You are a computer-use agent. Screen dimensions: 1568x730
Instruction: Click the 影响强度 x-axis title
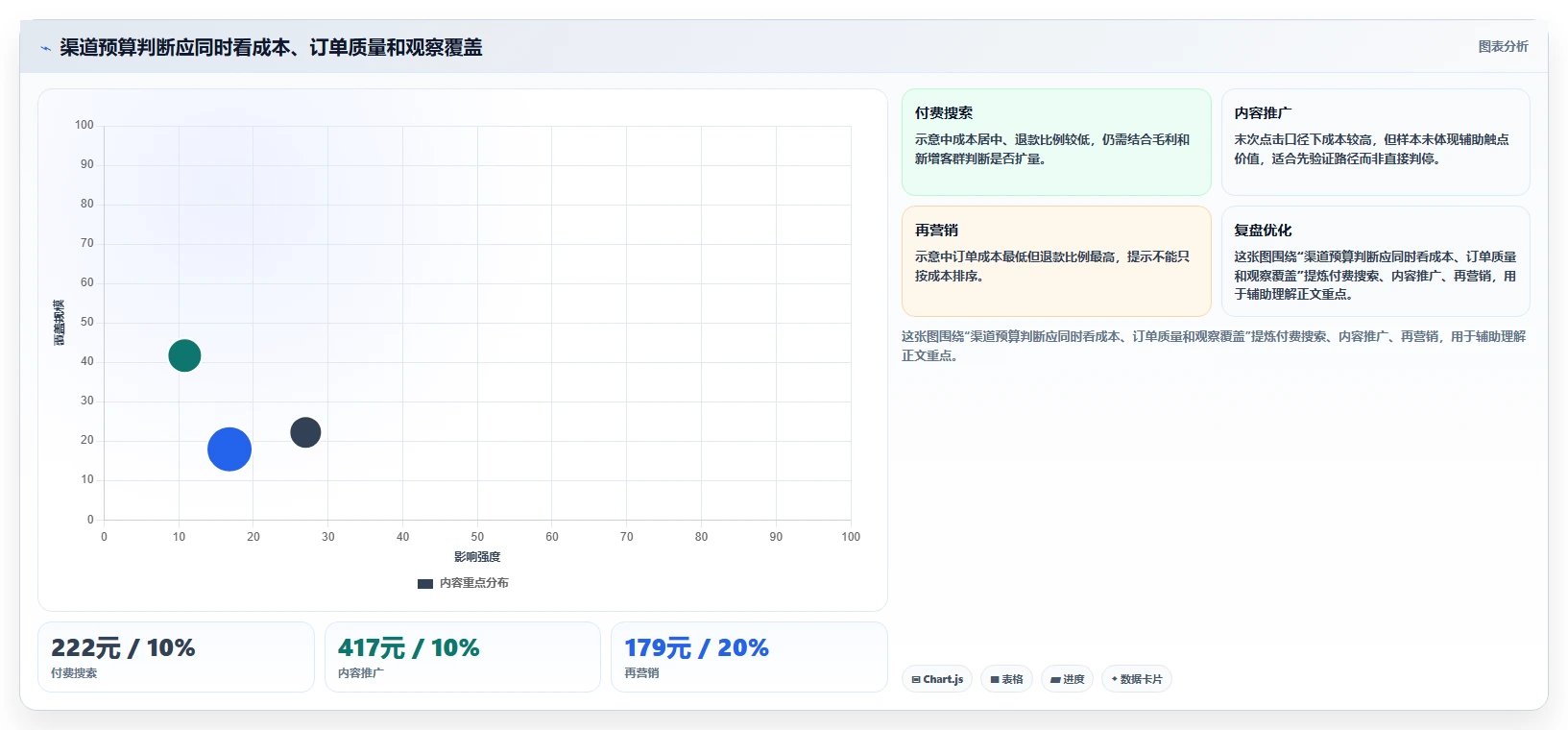pyautogui.click(x=477, y=557)
